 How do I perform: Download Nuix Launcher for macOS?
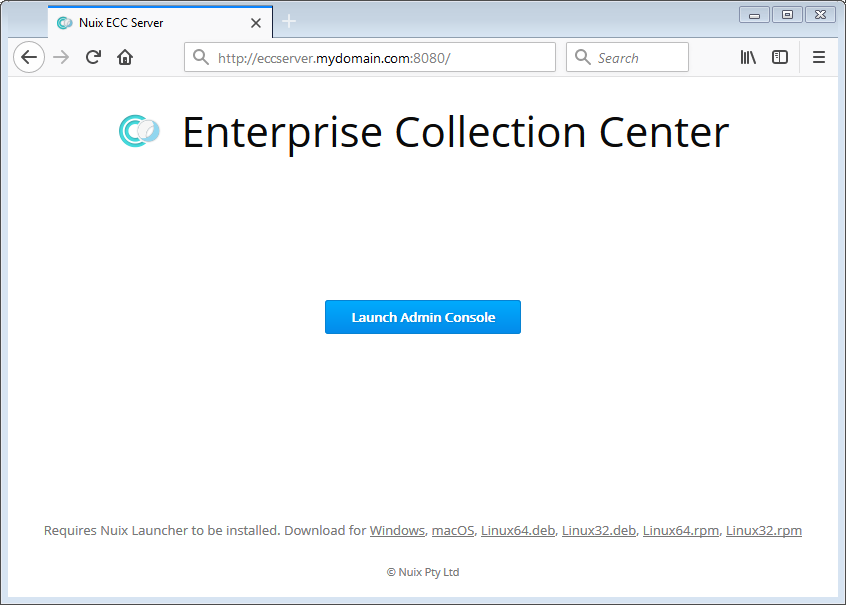[453, 531]
